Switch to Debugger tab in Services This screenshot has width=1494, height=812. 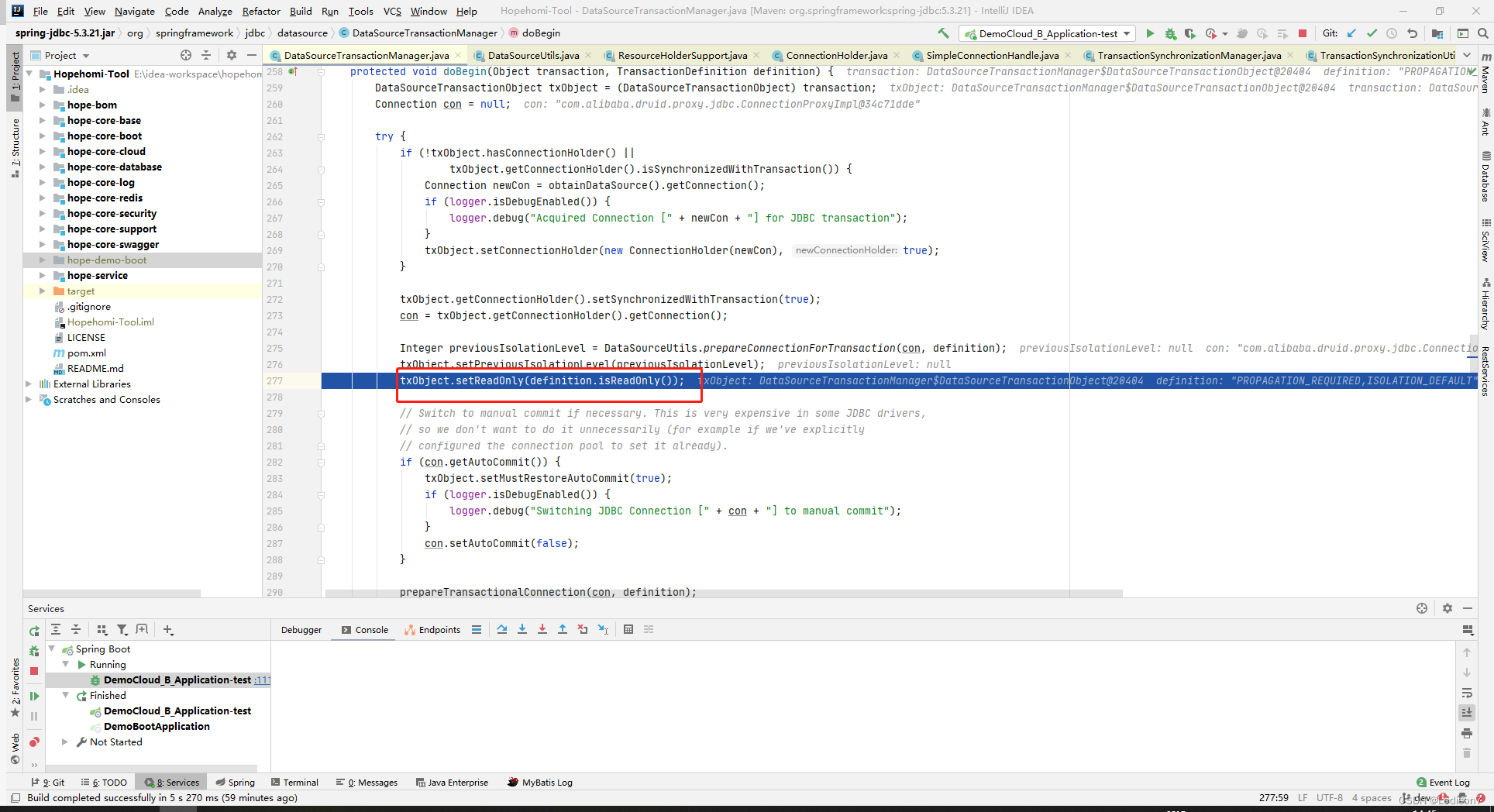(x=301, y=630)
